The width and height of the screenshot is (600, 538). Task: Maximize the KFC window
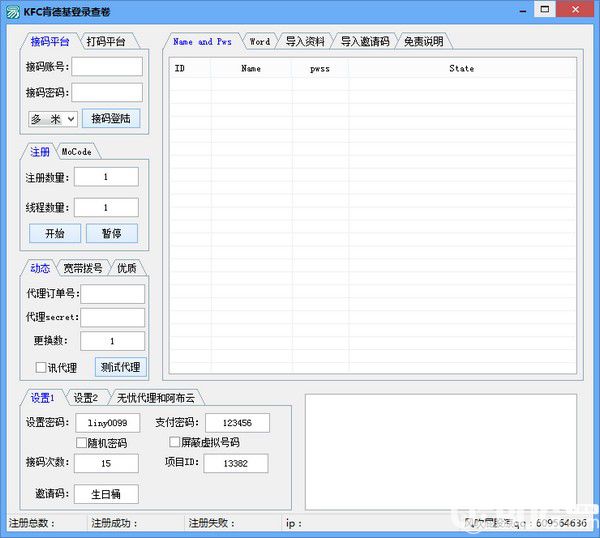545,10
